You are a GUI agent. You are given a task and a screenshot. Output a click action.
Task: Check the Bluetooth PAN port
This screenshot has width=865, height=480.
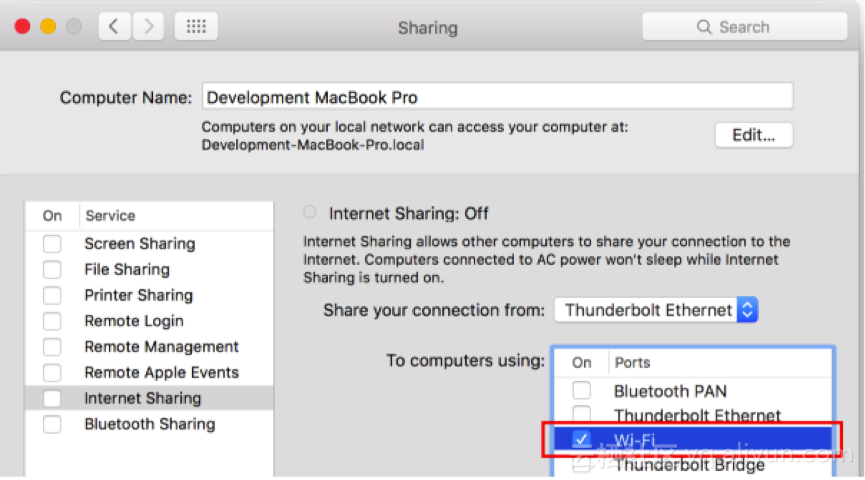581,391
